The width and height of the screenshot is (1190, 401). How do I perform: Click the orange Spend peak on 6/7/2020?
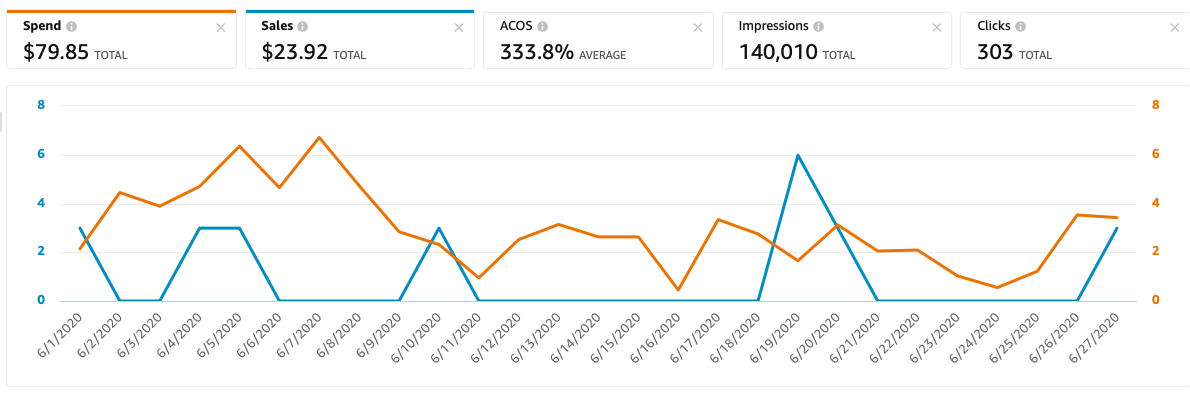319,137
